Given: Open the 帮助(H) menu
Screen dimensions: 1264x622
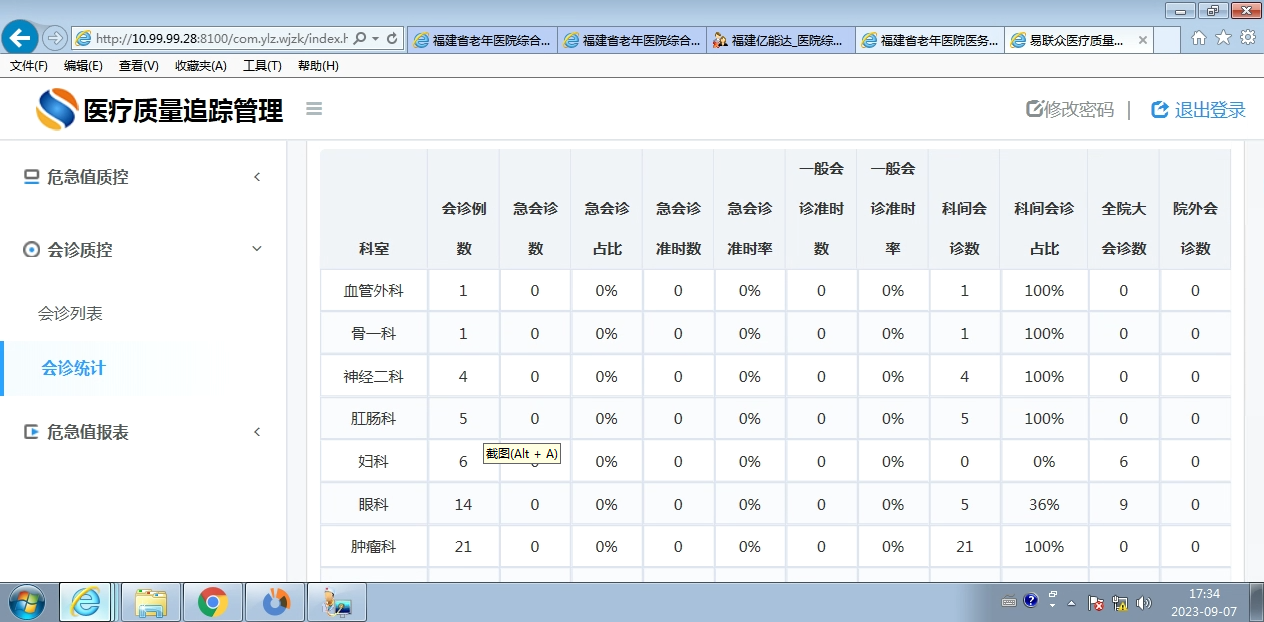Looking at the screenshot, I should click(318, 66).
